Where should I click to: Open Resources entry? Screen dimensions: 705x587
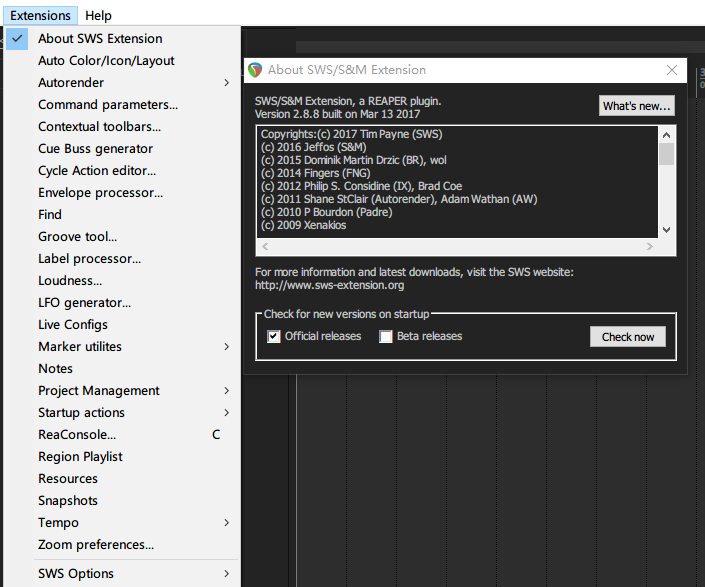(x=122, y=479)
